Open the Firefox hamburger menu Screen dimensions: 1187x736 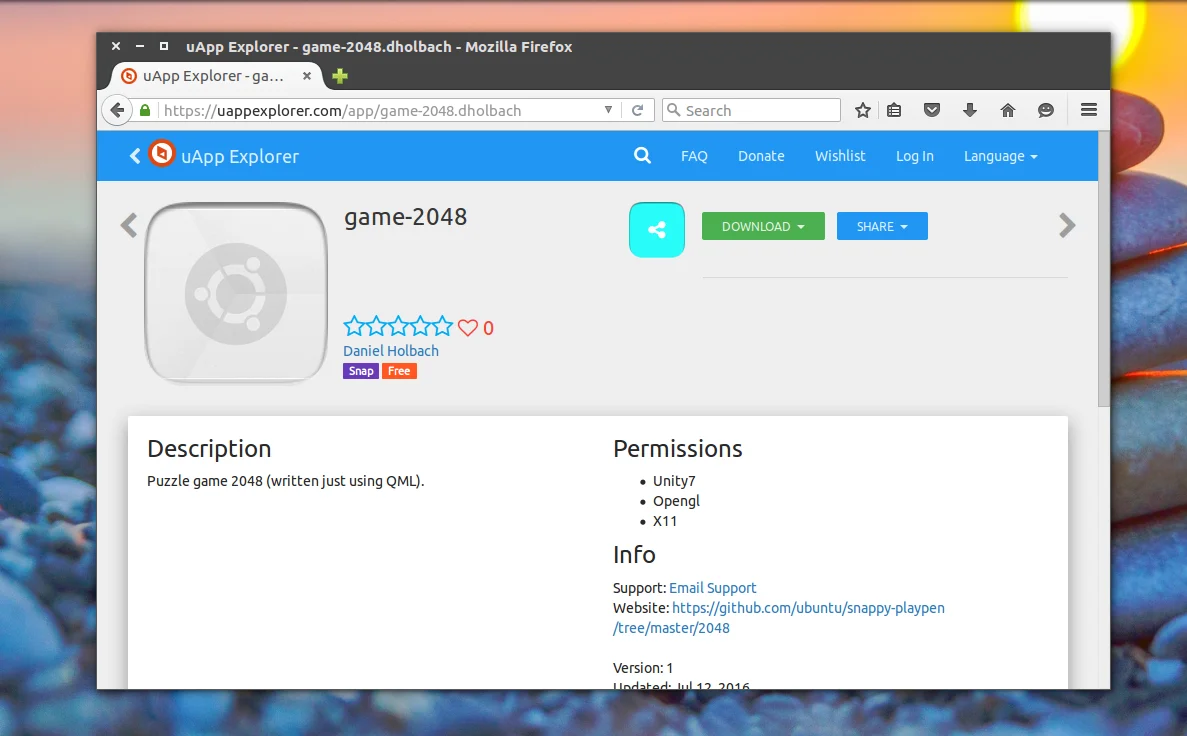[x=1089, y=111]
